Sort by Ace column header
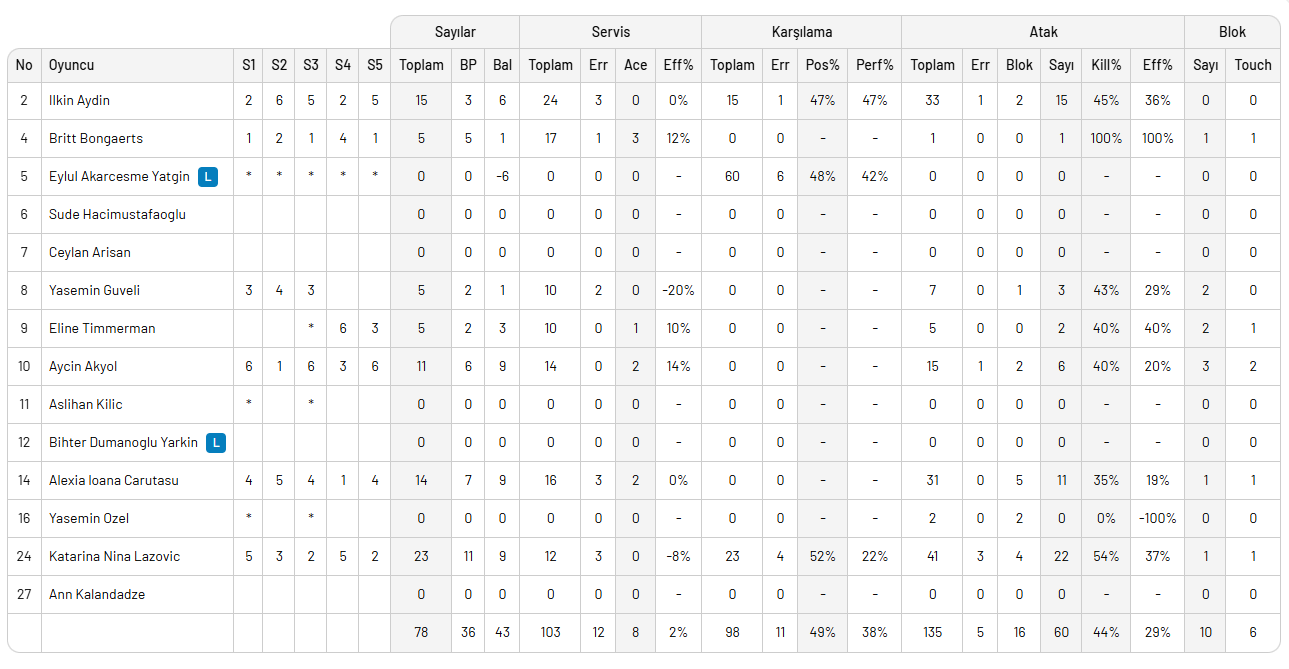The height and width of the screenshot is (669, 1289). pos(635,65)
